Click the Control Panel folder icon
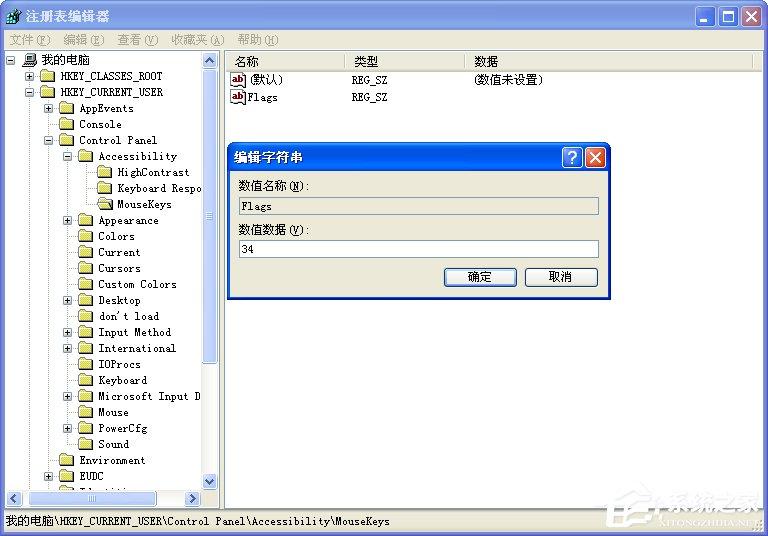The width and height of the screenshot is (768, 536). (67, 140)
